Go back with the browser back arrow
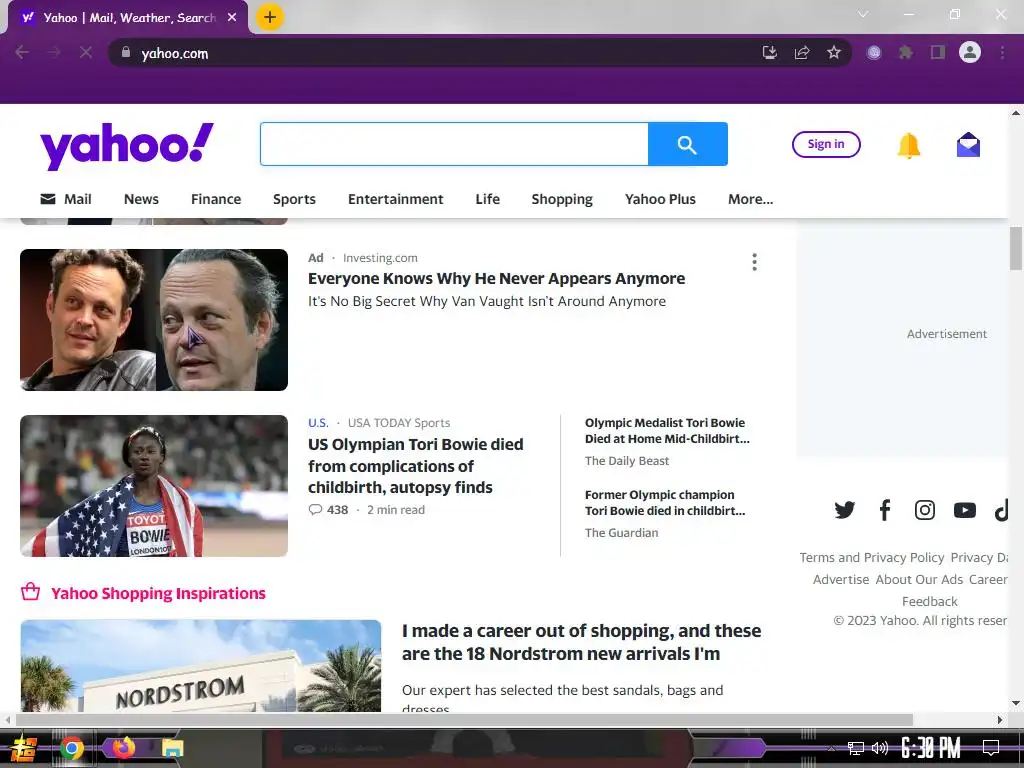 (22, 52)
